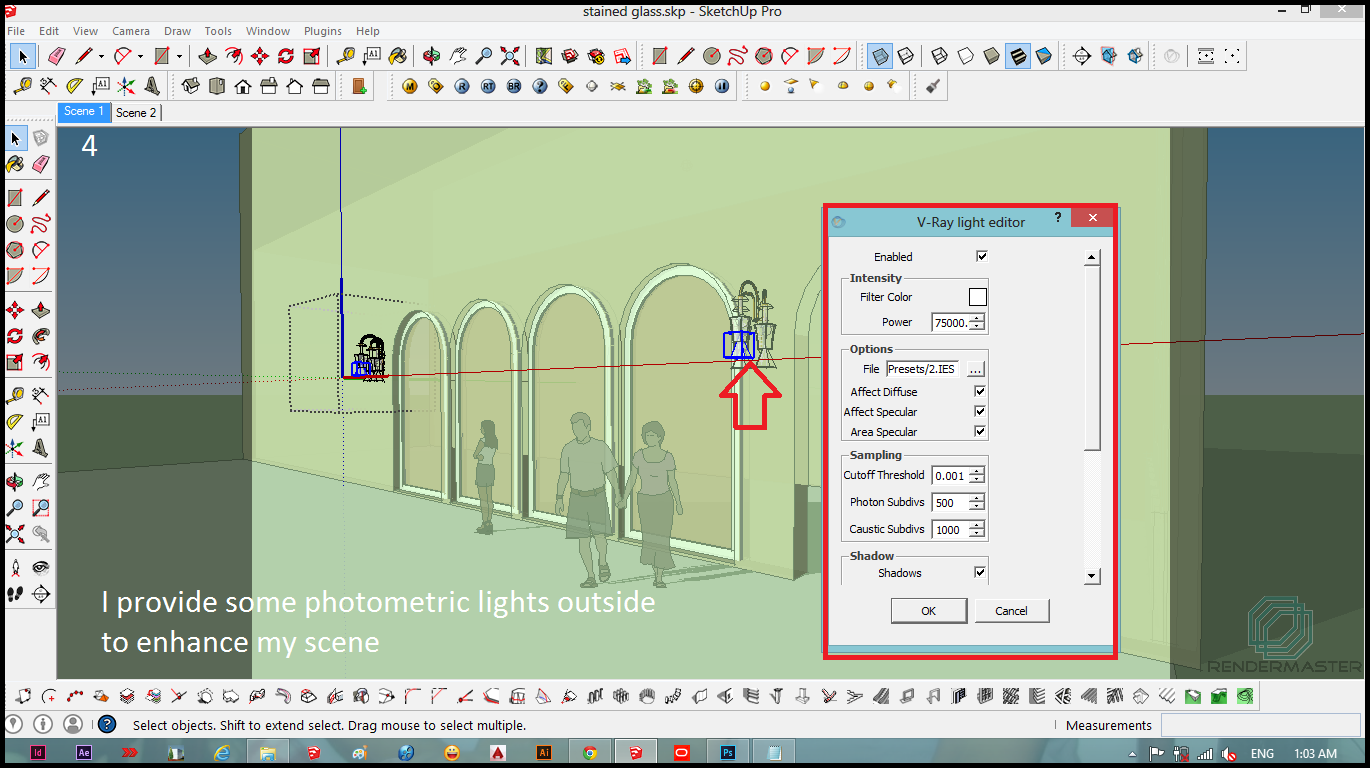The image size is (1370, 768).
Task: Uncheck Affect Diffuse option
Action: pos(980,392)
